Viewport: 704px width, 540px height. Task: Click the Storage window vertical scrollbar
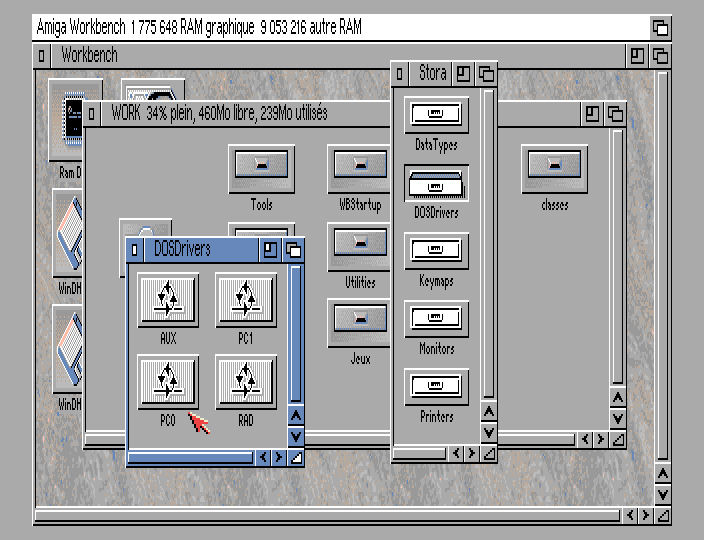pyautogui.click(x=488, y=243)
